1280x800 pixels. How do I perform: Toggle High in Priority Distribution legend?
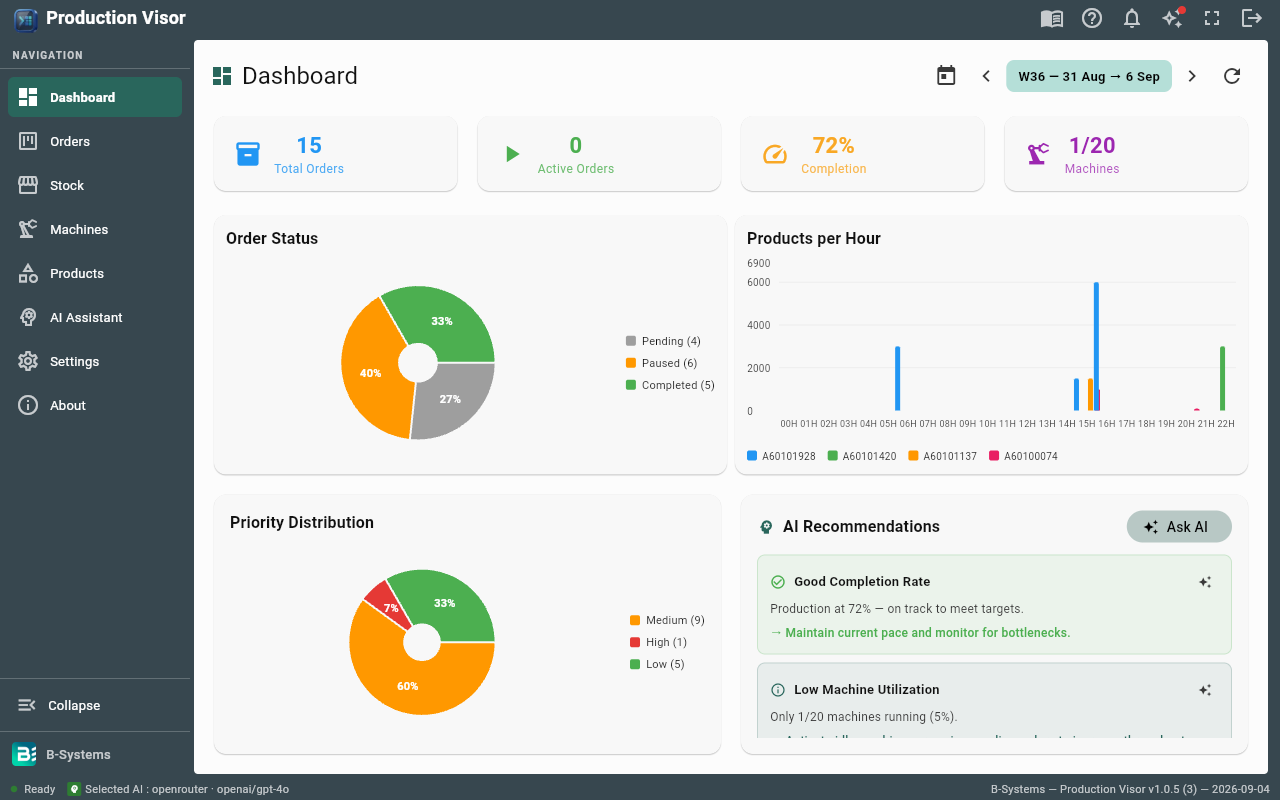click(658, 642)
